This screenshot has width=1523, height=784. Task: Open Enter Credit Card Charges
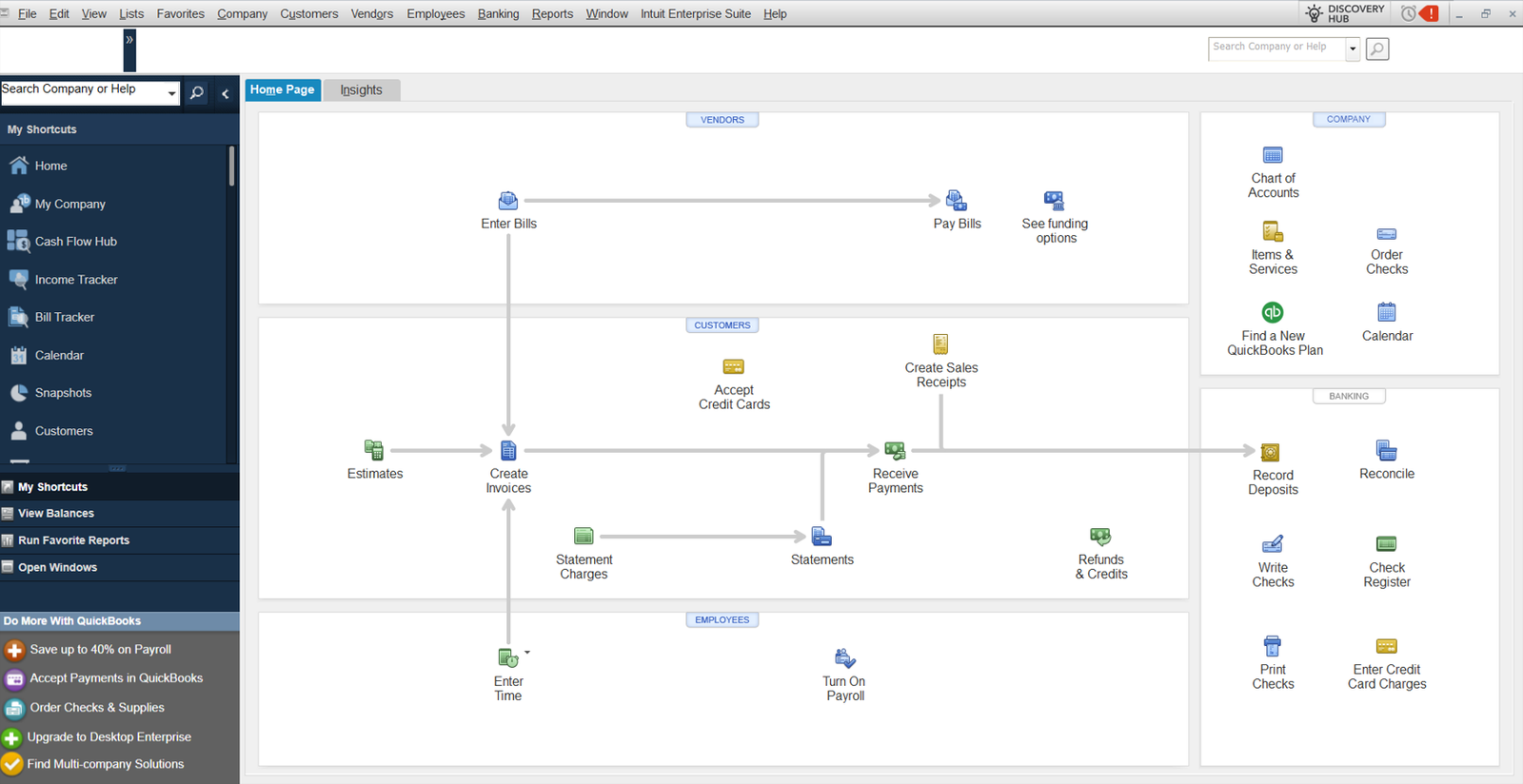click(1387, 646)
